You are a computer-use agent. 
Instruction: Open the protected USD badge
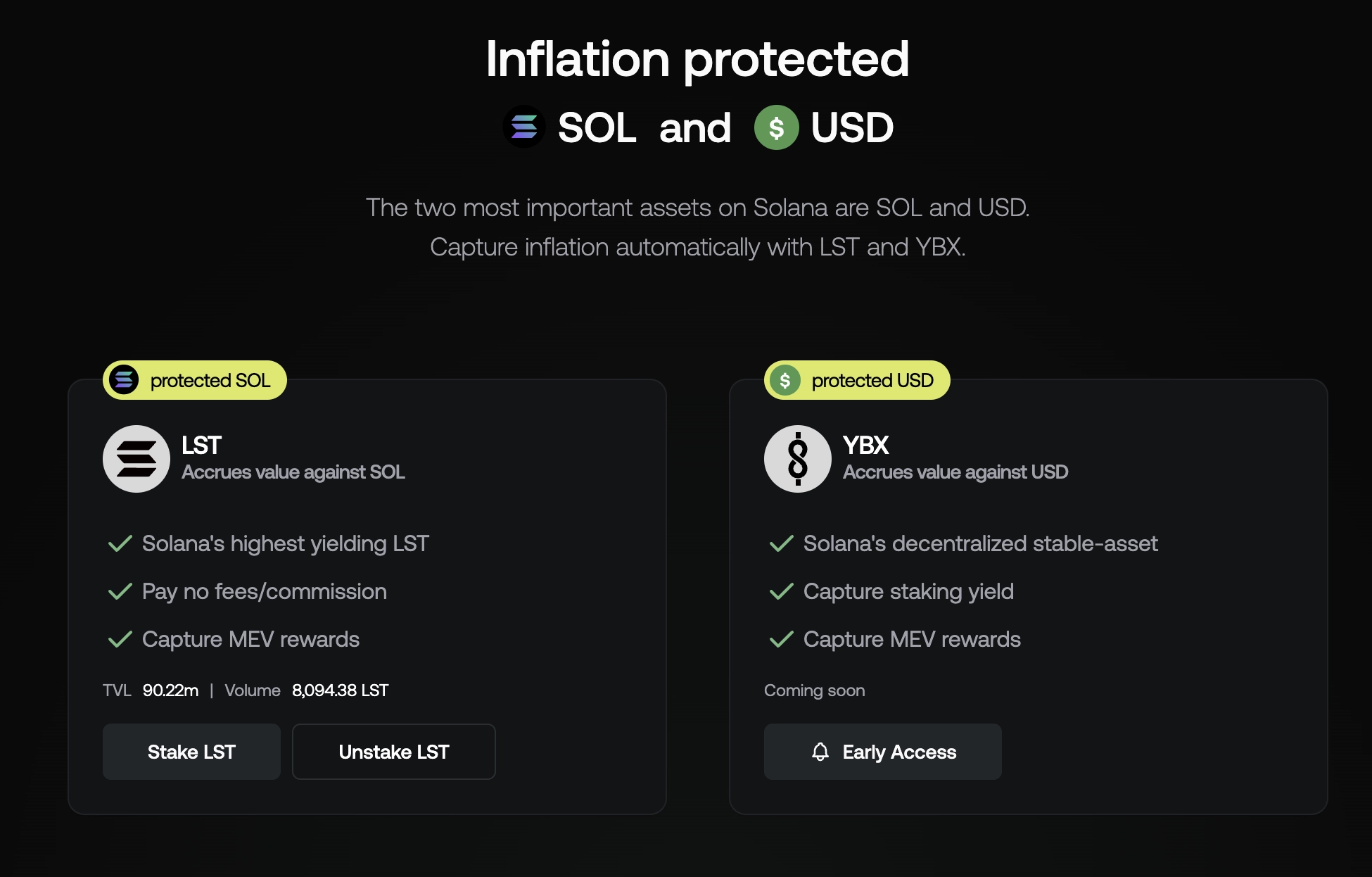click(x=857, y=380)
